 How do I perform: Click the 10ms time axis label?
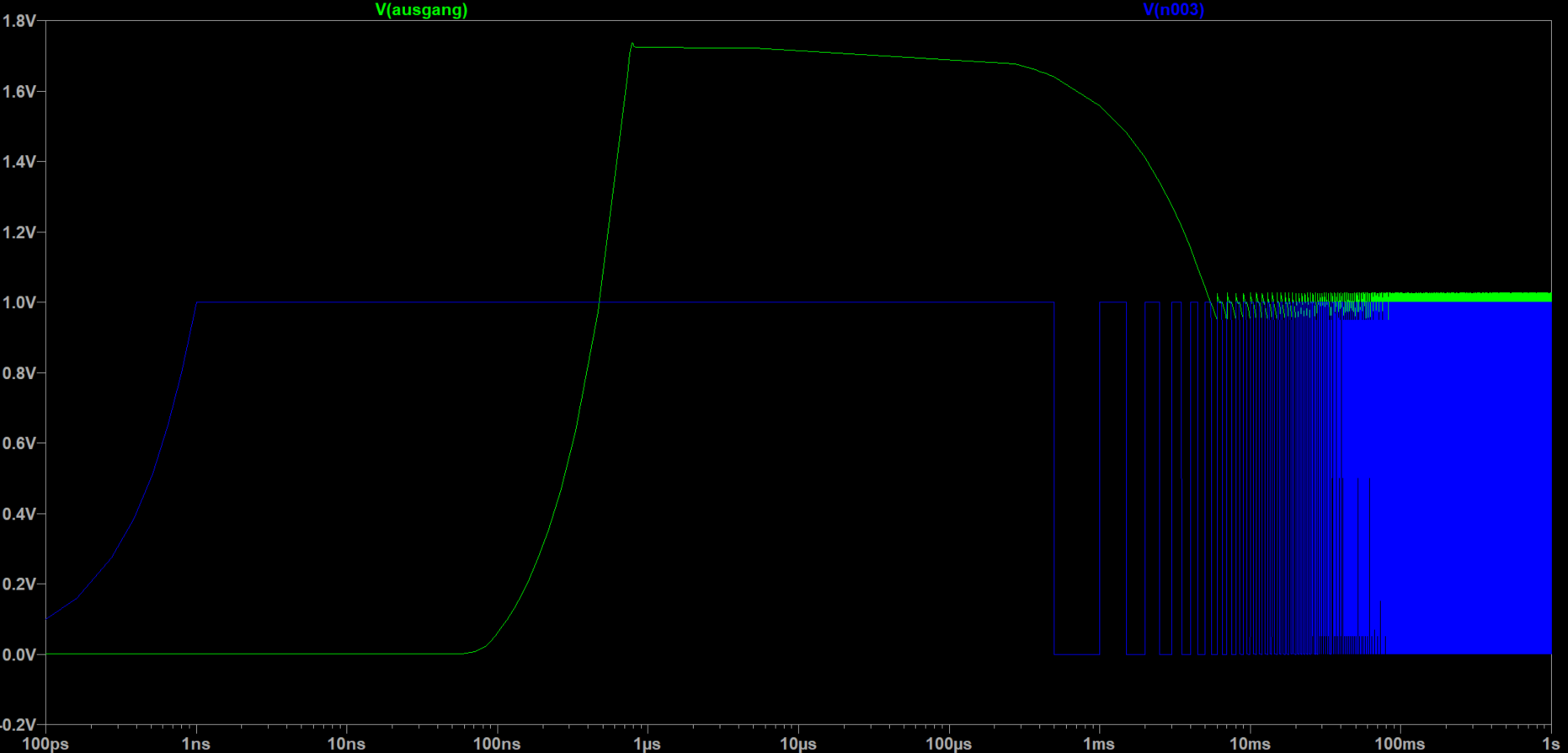click(1250, 744)
